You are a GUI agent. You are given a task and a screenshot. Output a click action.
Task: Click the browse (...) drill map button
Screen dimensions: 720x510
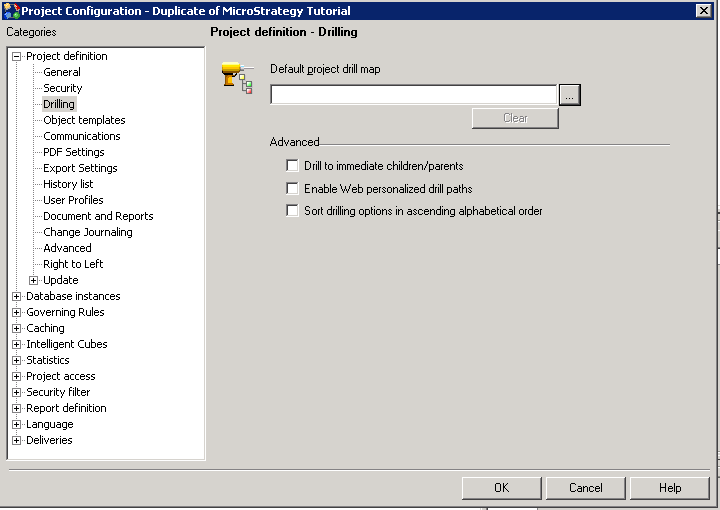point(570,95)
